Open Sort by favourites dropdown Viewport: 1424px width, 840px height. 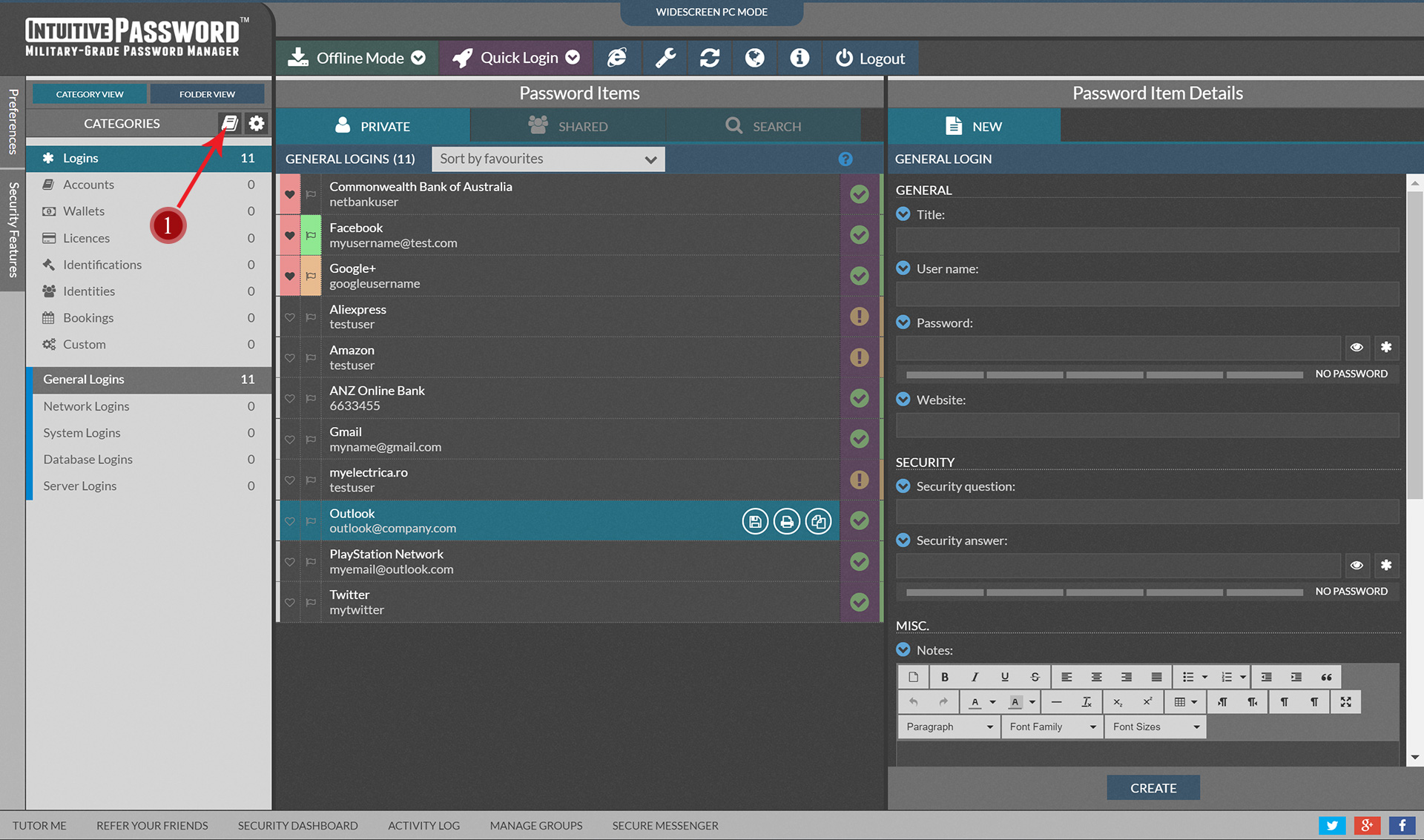pos(548,159)
